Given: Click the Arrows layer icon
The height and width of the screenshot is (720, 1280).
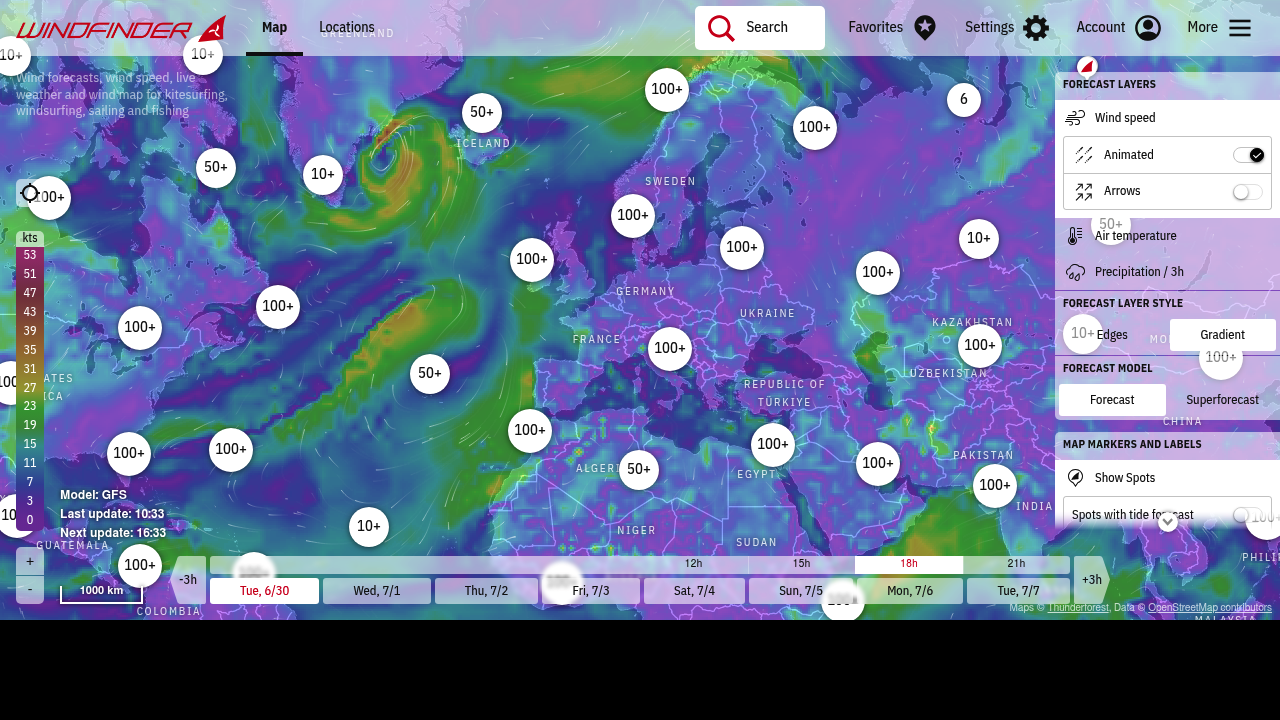Looking at the screenshot, I should point(1084,191).
